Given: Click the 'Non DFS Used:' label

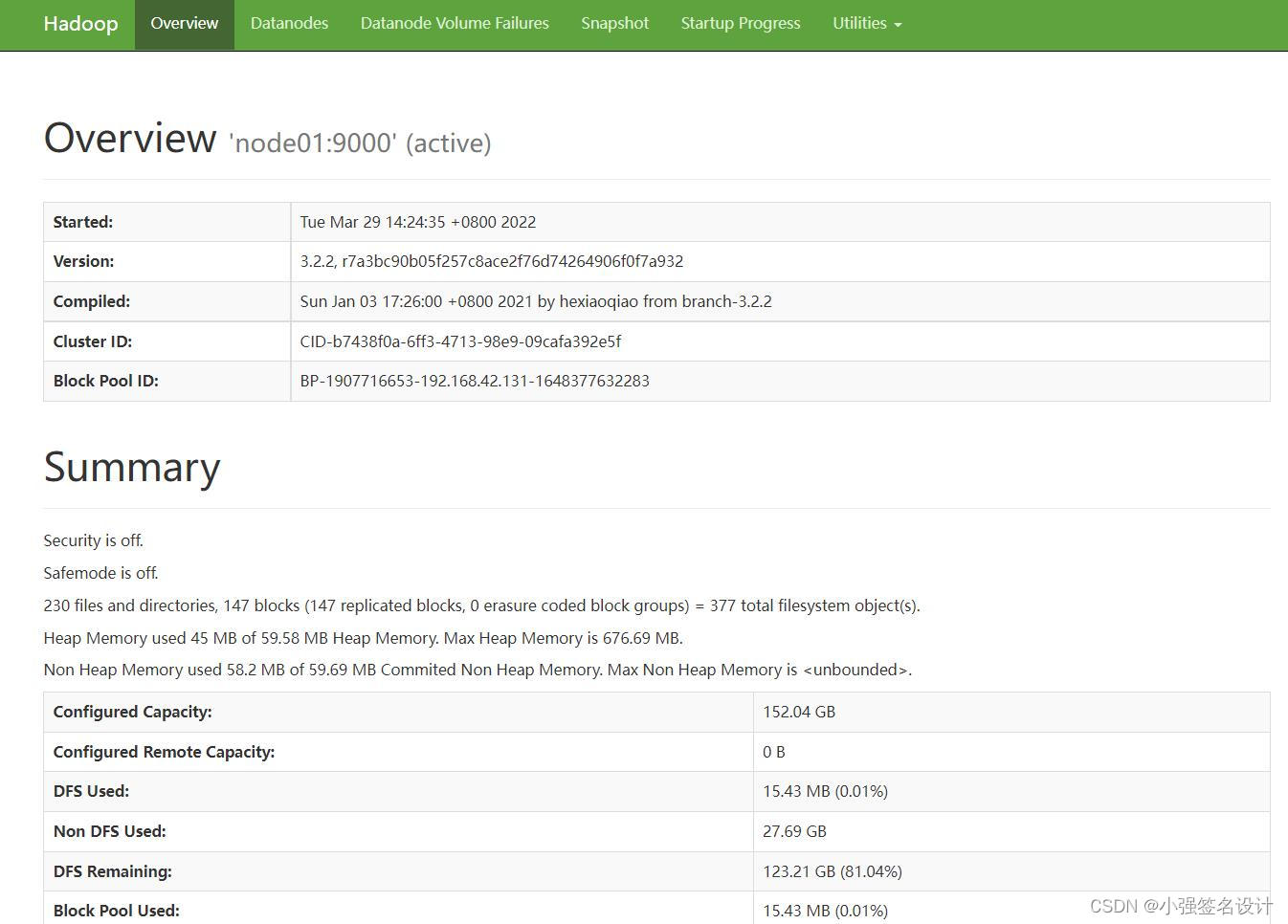Looking at the screenshot, I should coord(110,831).
